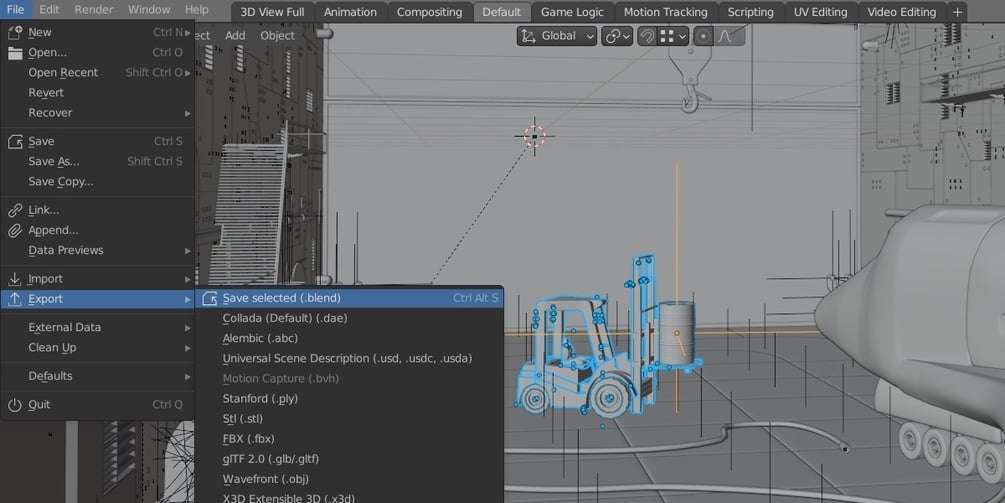
Task: Open the Render menu
Action: click(x=94, y=10)
